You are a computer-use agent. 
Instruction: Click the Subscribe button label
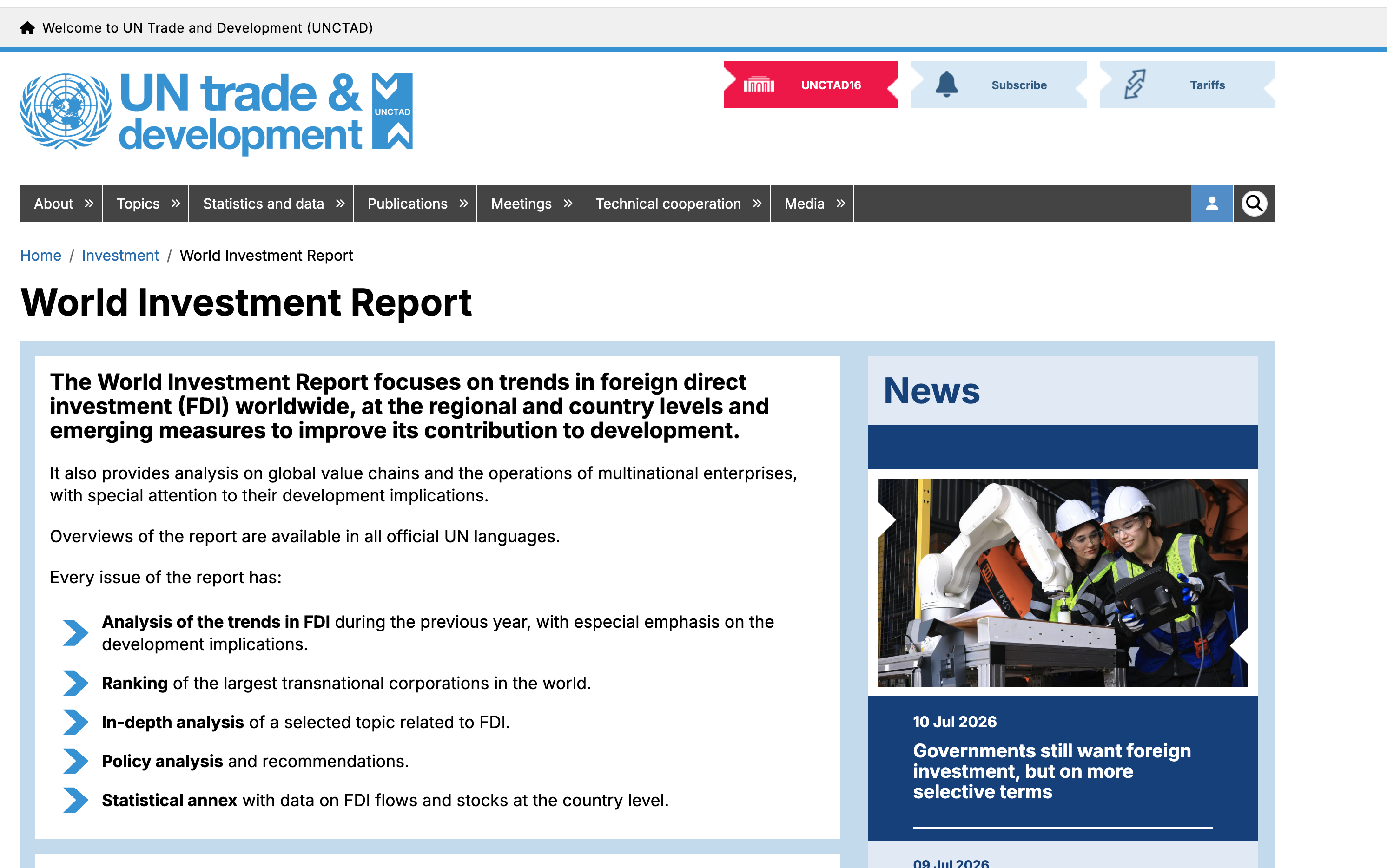pyautogui.click(x=1019, y=85)
